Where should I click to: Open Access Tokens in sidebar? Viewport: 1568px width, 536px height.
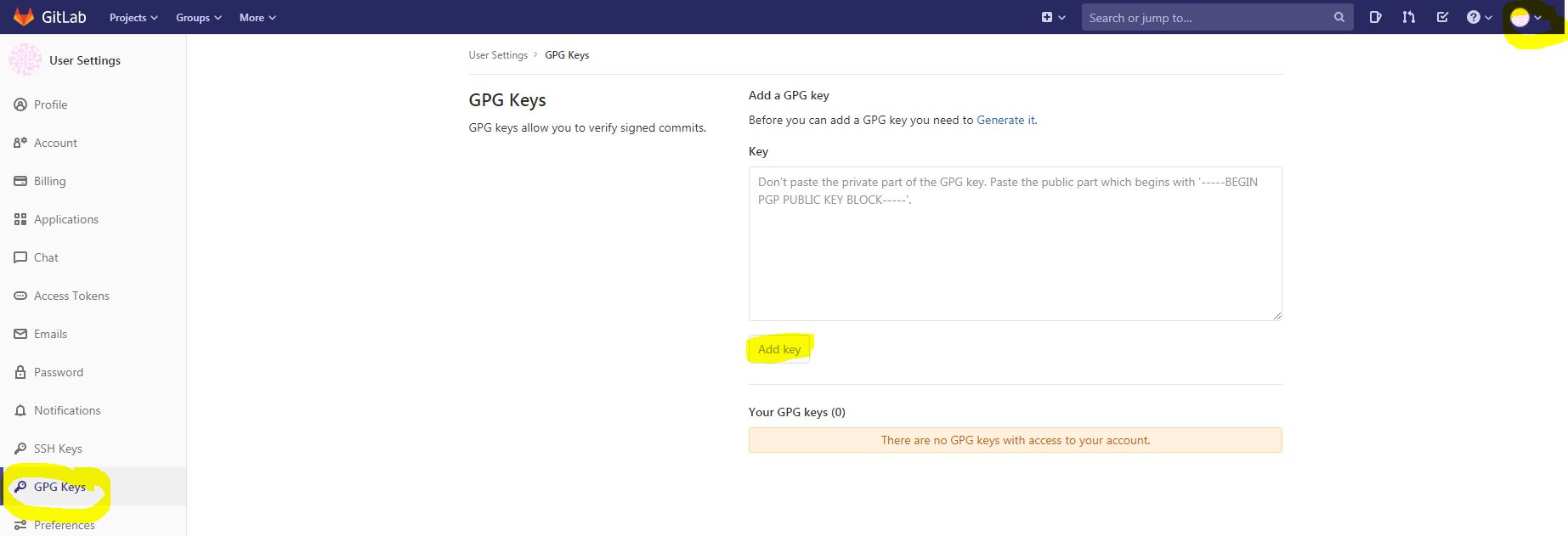click(71, 296)
